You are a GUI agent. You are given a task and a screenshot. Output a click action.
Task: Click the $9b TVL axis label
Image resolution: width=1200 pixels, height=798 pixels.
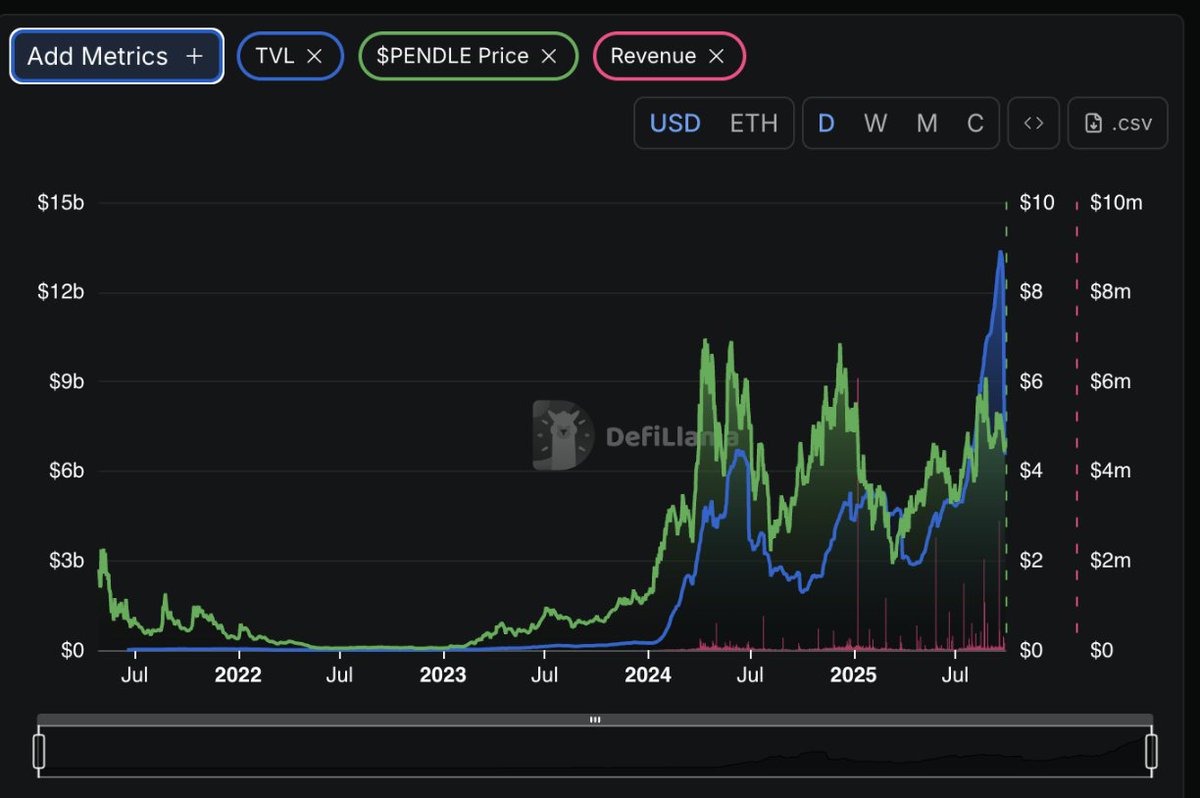67,381
